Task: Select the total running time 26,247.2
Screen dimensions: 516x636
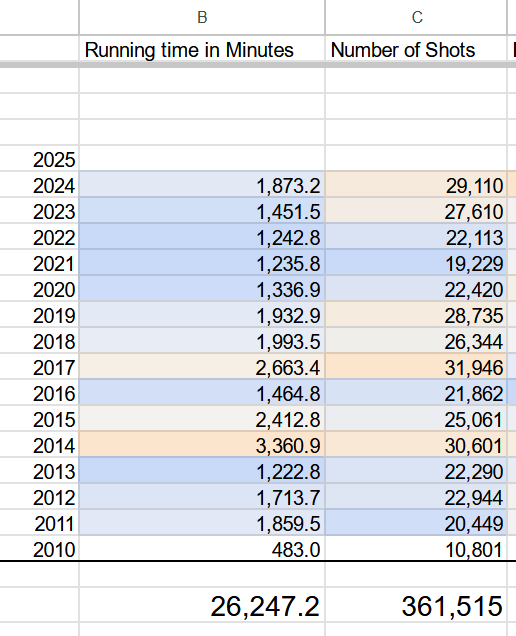Action: point(202,605)
